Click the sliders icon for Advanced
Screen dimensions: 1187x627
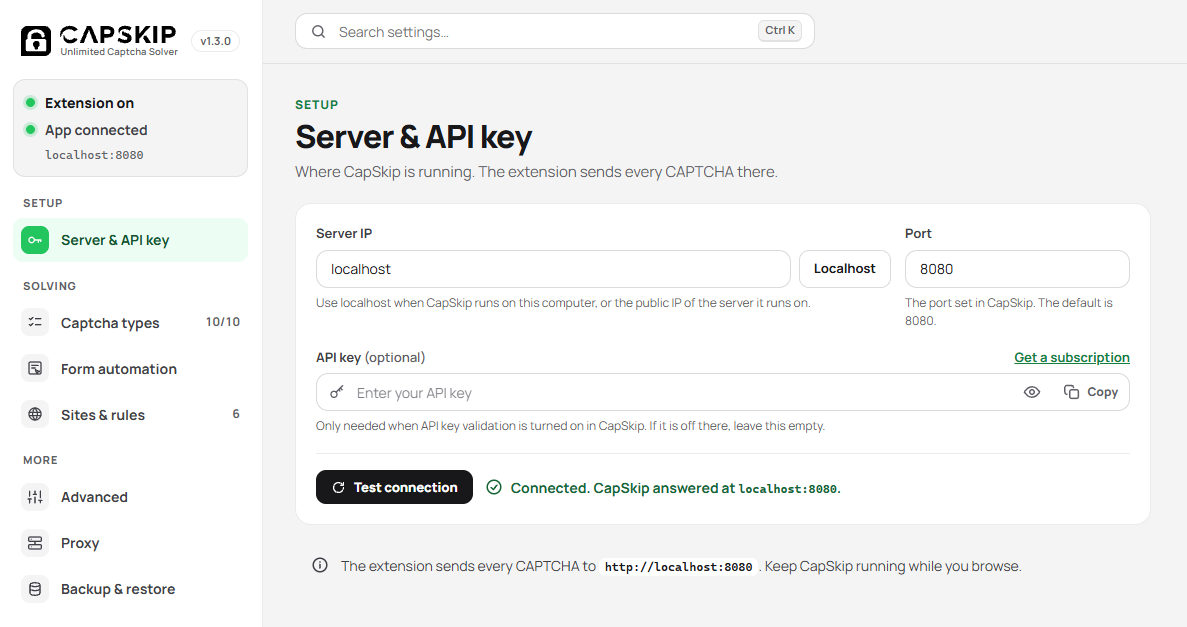[35, 497]
